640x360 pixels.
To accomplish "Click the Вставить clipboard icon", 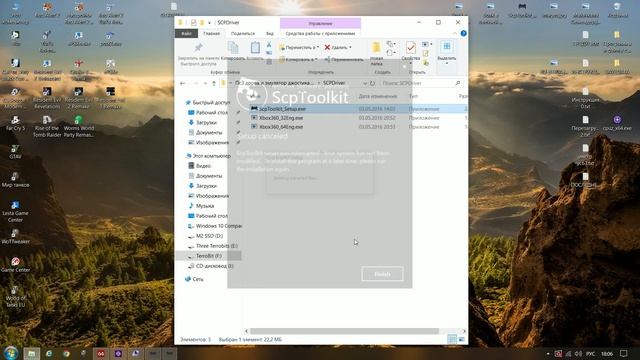I will [x=255, y=48].
